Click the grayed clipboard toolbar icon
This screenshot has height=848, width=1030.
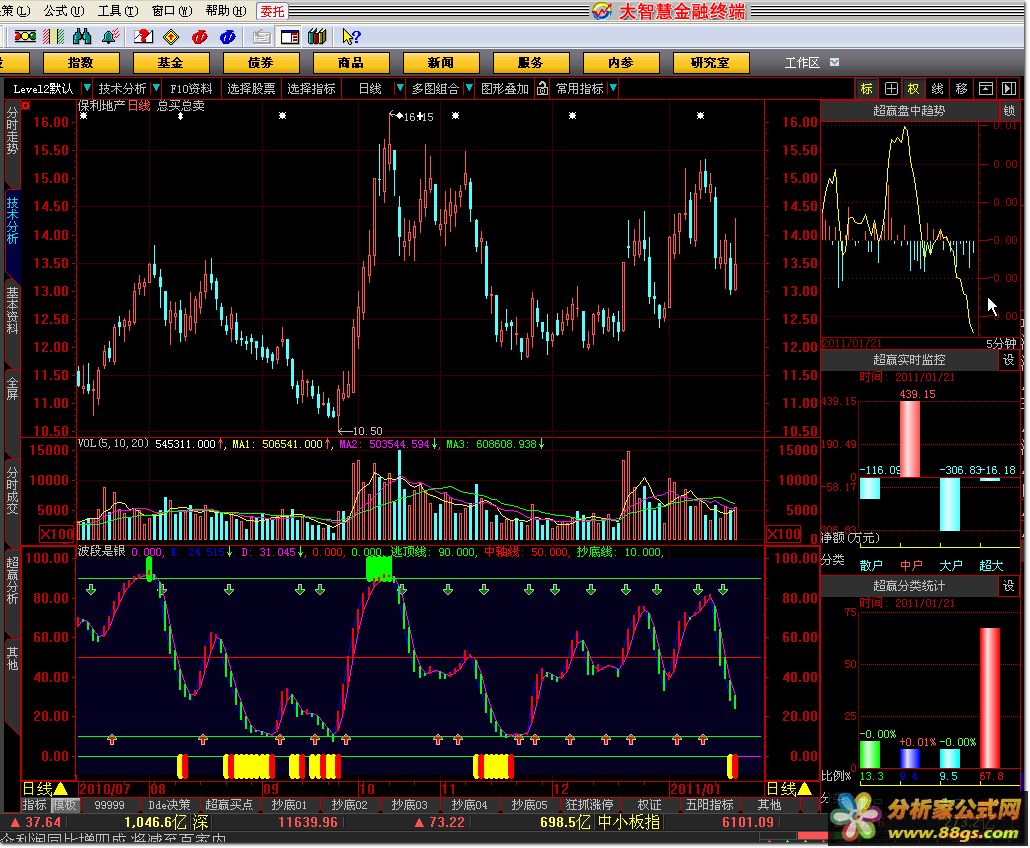pyautogui.click(x=261, y=37)
